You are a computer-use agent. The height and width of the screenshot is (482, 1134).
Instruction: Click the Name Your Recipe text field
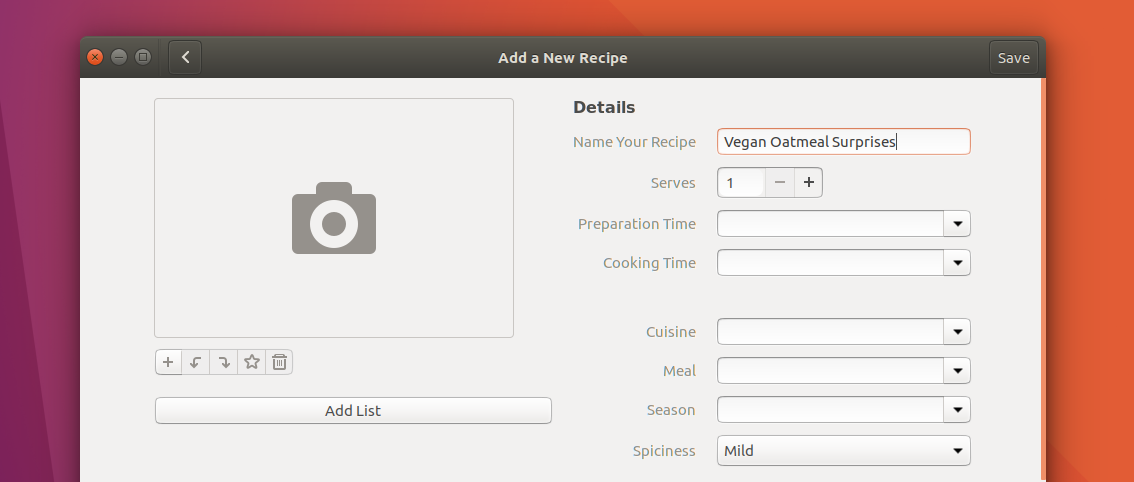click(843, 142)
